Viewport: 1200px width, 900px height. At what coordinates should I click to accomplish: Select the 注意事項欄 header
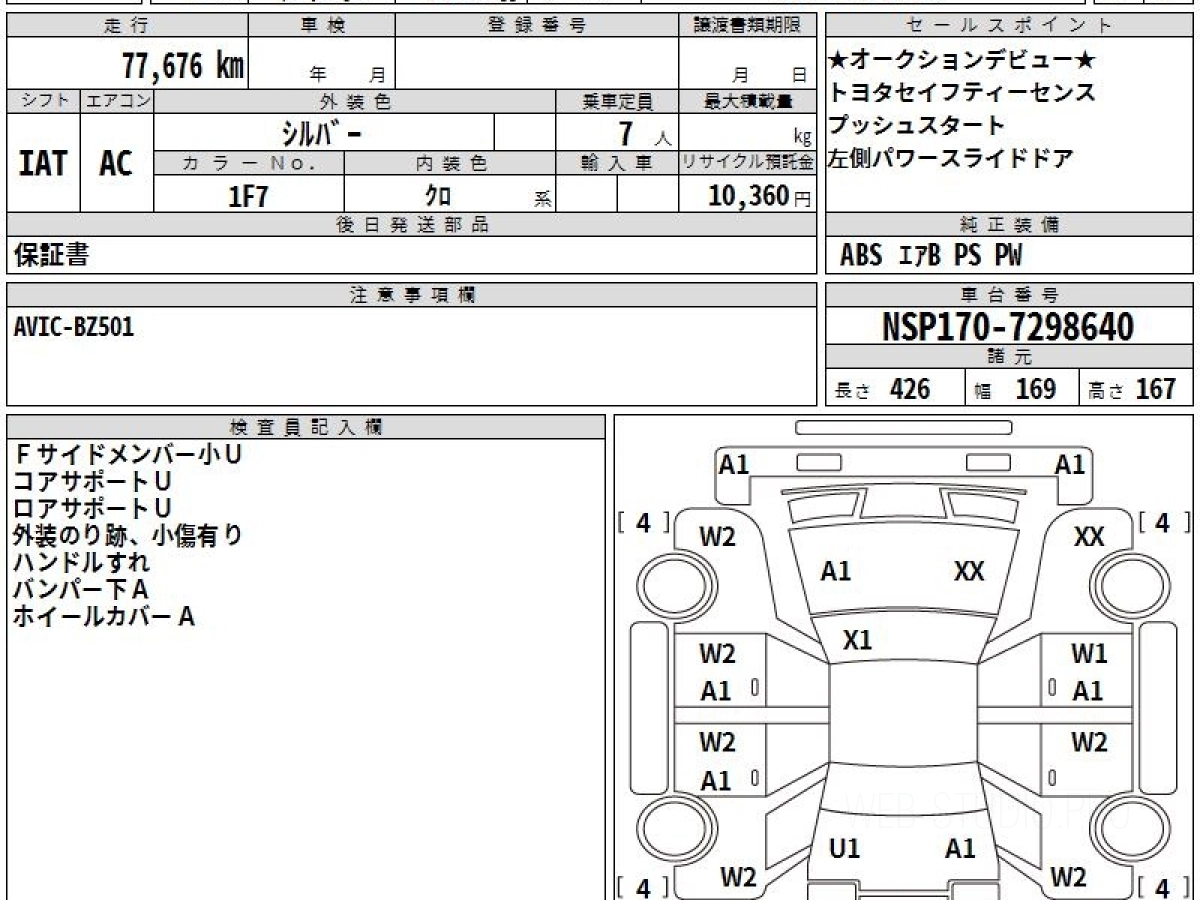tap(412, 295)
